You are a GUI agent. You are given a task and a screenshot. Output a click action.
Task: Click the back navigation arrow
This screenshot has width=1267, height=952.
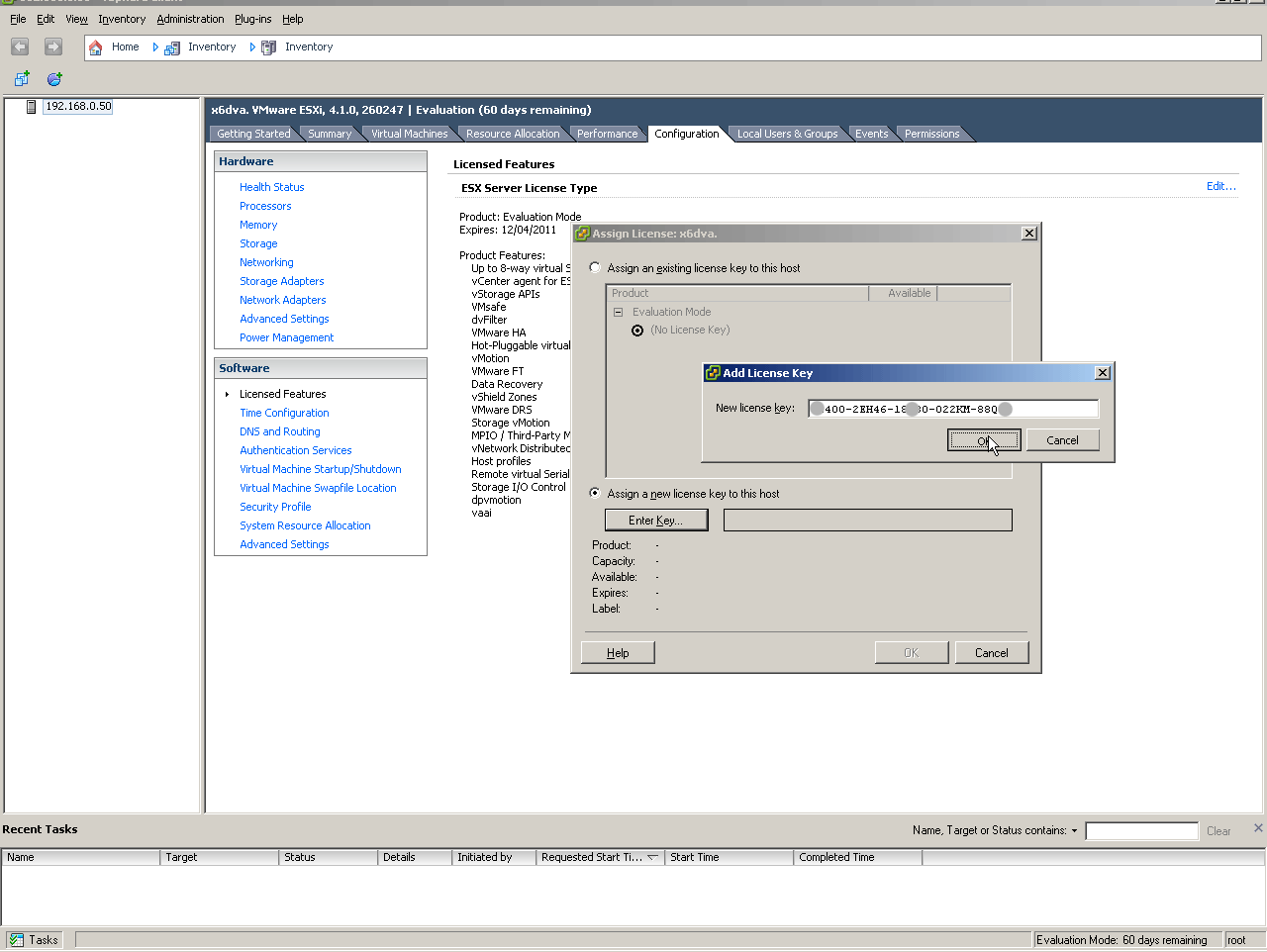20,47
